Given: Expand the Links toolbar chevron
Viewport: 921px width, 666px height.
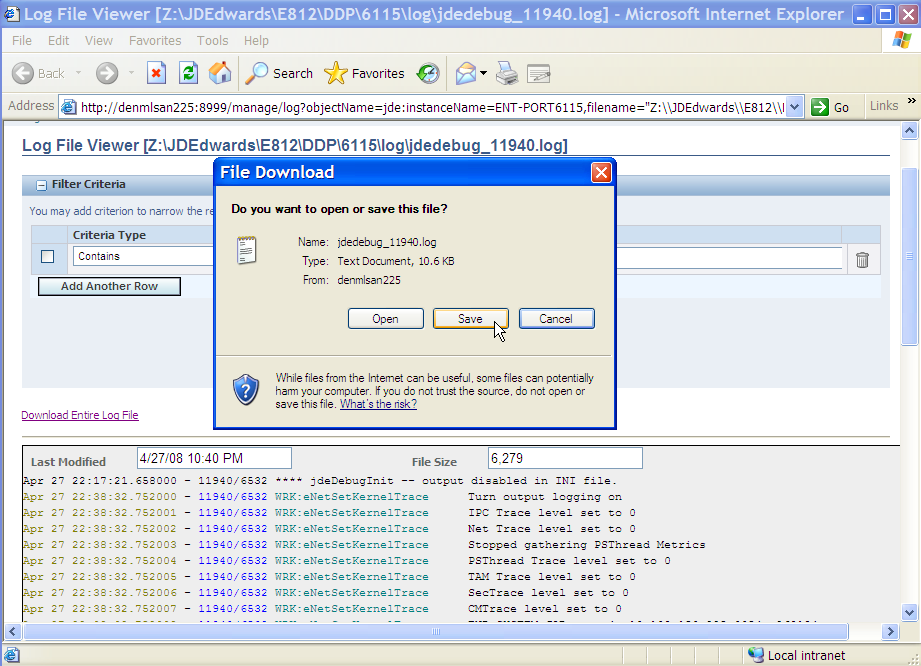Looking at the screenshot, I should 912,101.
